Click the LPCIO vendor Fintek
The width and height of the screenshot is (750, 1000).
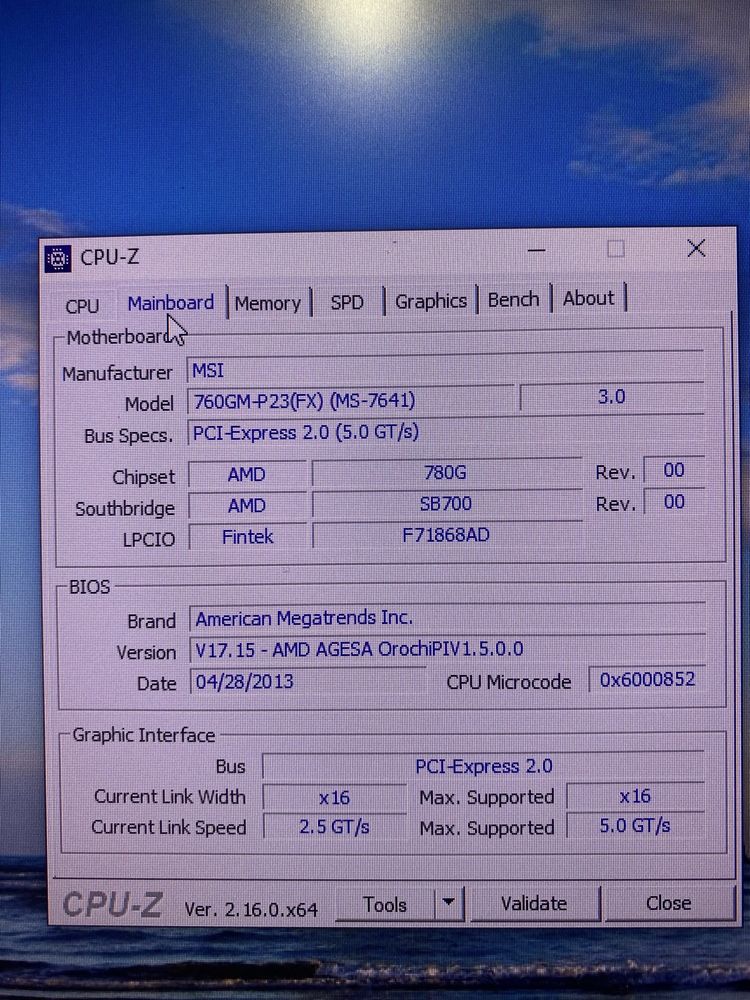pos(247,537)
